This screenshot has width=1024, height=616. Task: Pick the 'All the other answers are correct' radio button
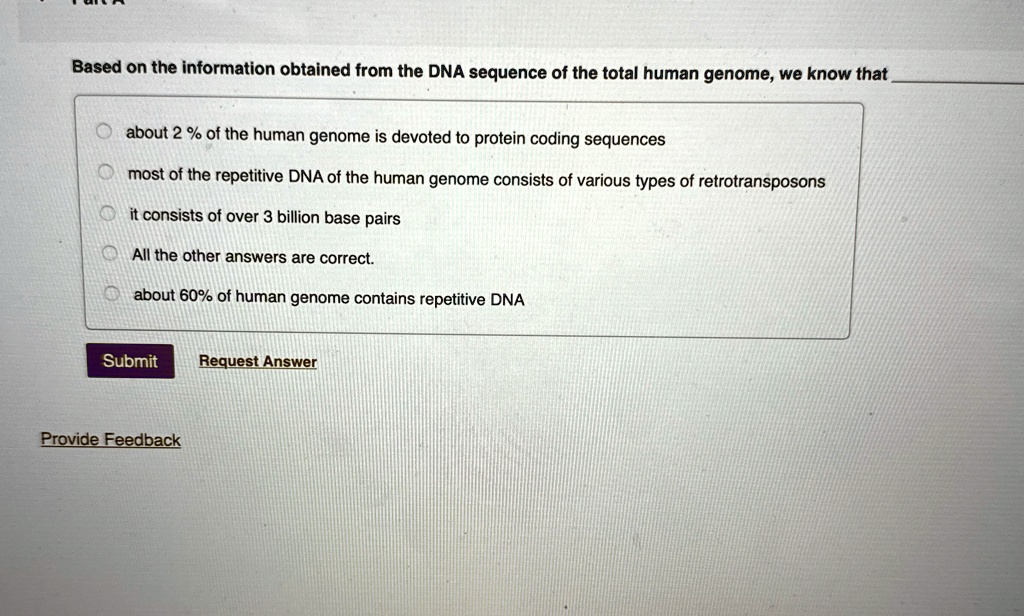[110, 253]
